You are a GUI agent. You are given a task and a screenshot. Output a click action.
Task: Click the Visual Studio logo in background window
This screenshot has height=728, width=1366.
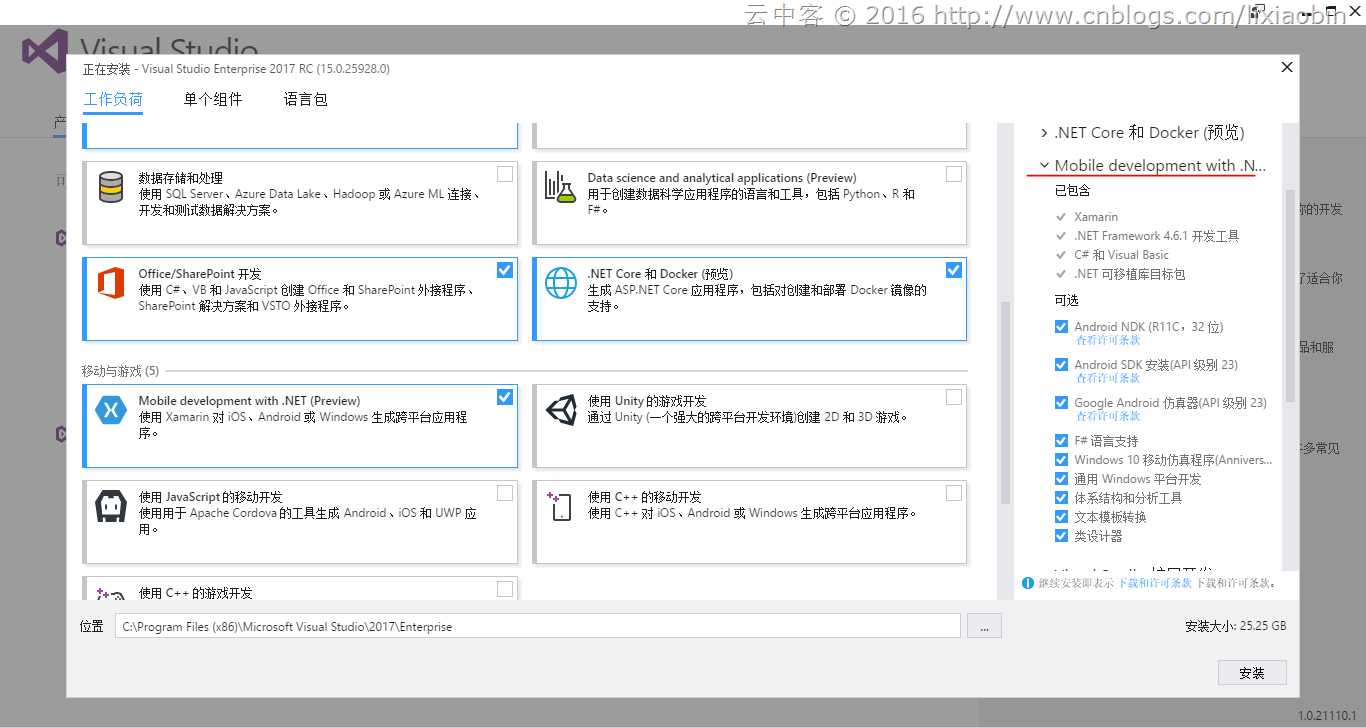pos(45,50)
